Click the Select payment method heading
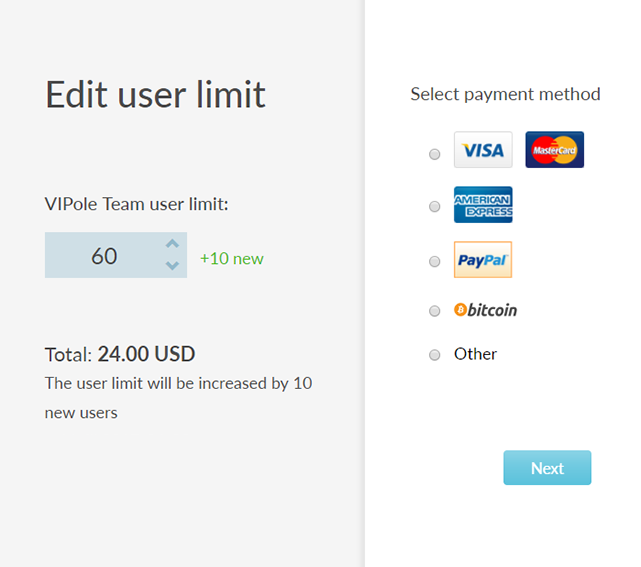Image resolution: width=641 pixels, height=567 pixels. (x=505, y=94)
